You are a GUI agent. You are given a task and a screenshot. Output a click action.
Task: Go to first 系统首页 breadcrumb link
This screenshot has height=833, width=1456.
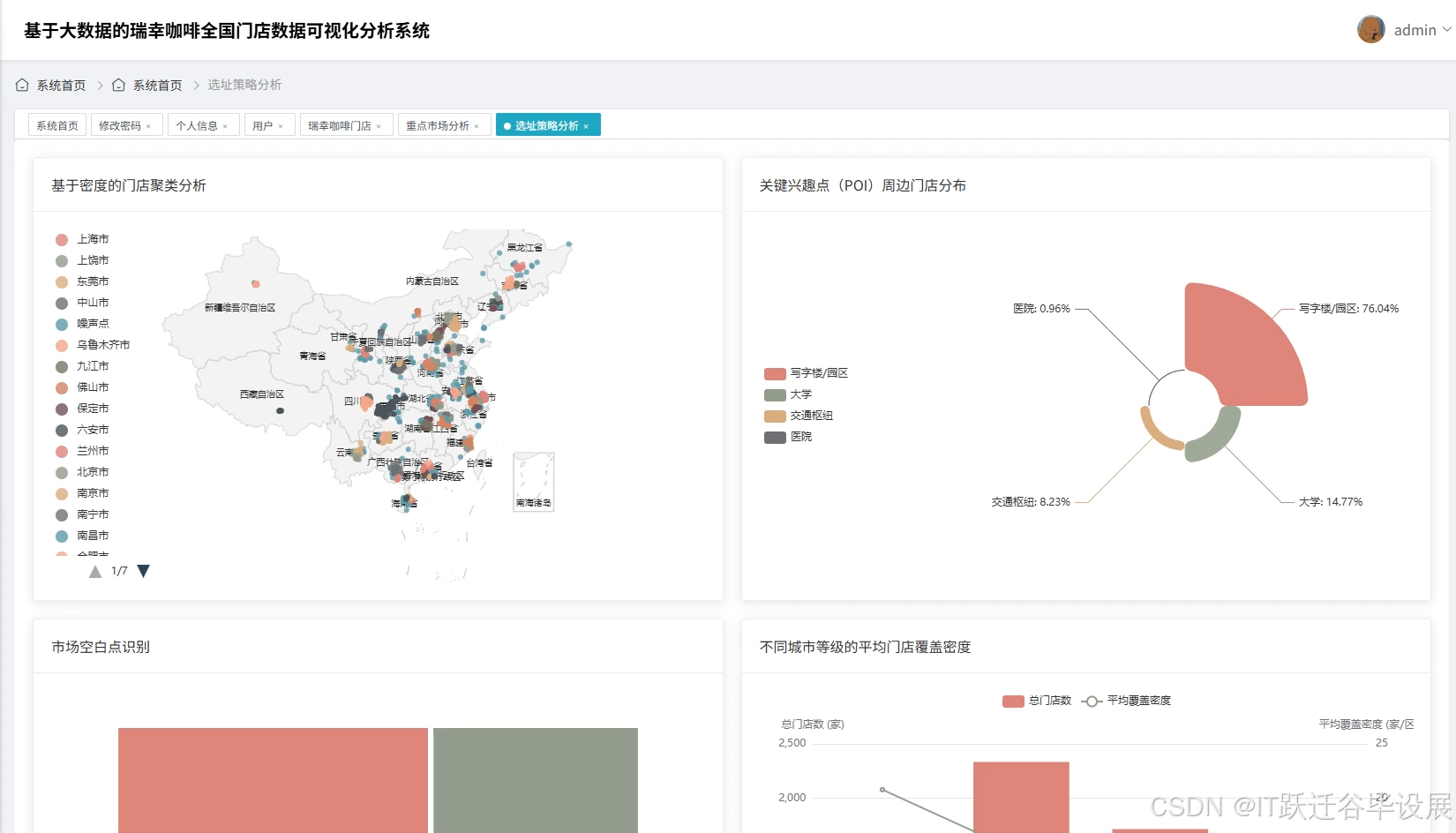point(61,85)
